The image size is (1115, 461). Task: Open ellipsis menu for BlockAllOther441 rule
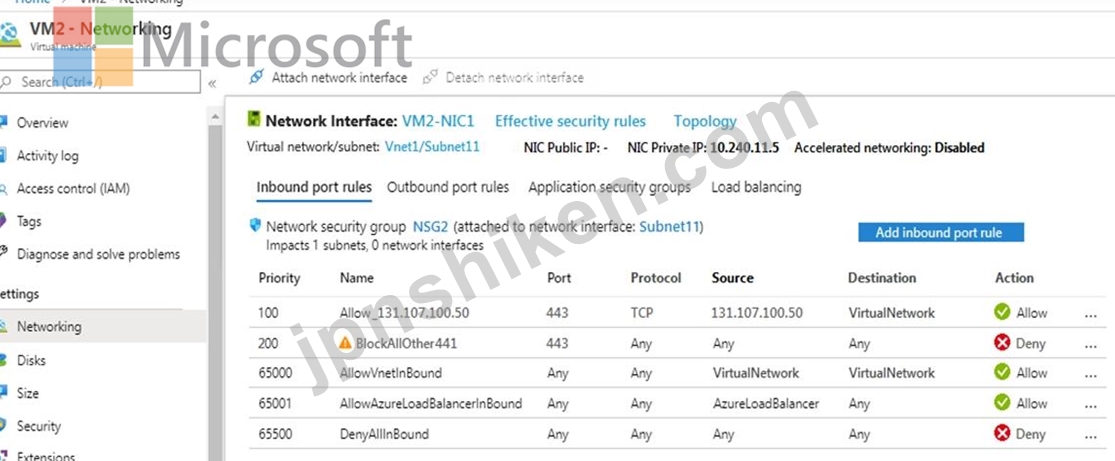click(x=1091, y=346)
